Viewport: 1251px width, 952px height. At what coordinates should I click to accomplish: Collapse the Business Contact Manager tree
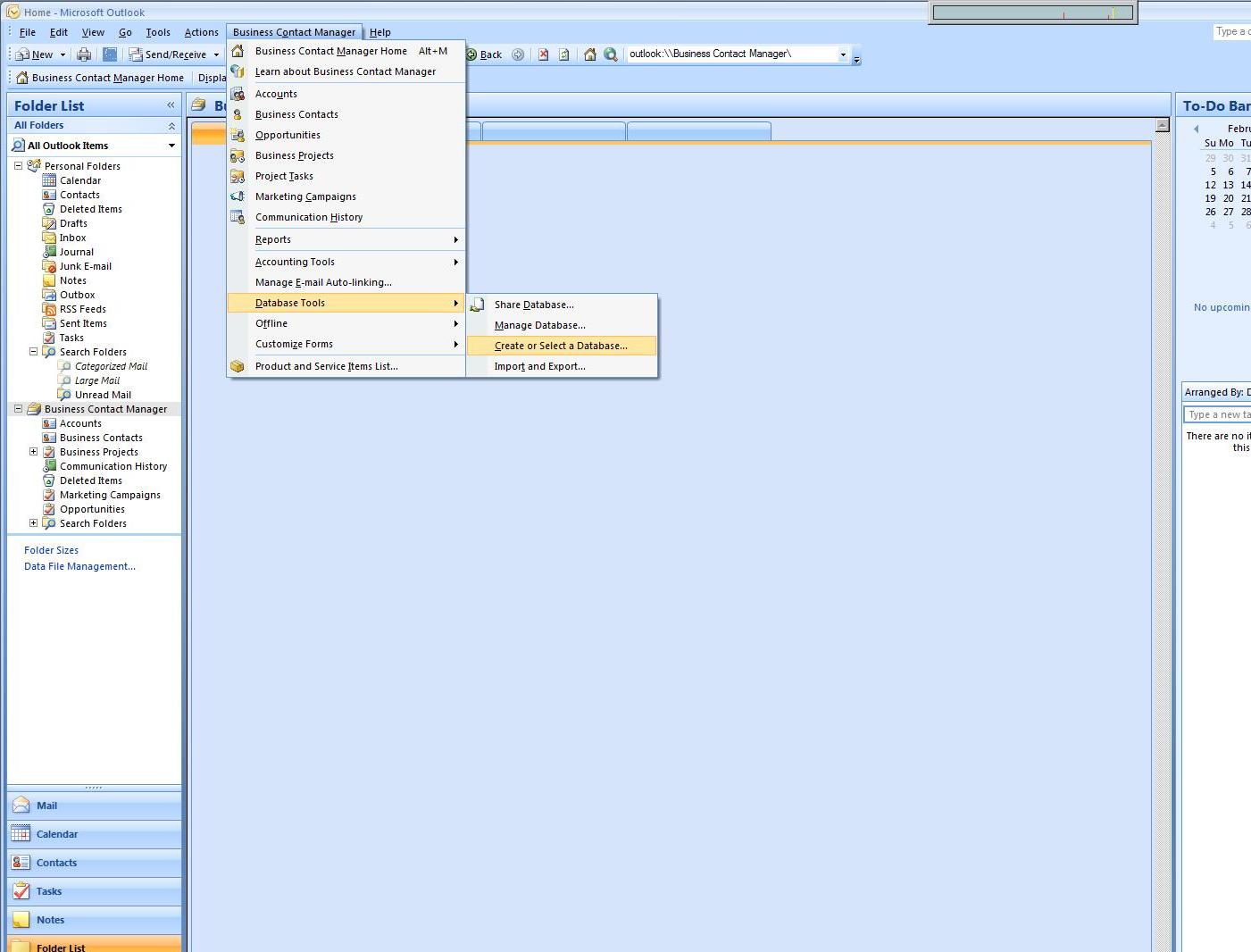click(18, 409)
